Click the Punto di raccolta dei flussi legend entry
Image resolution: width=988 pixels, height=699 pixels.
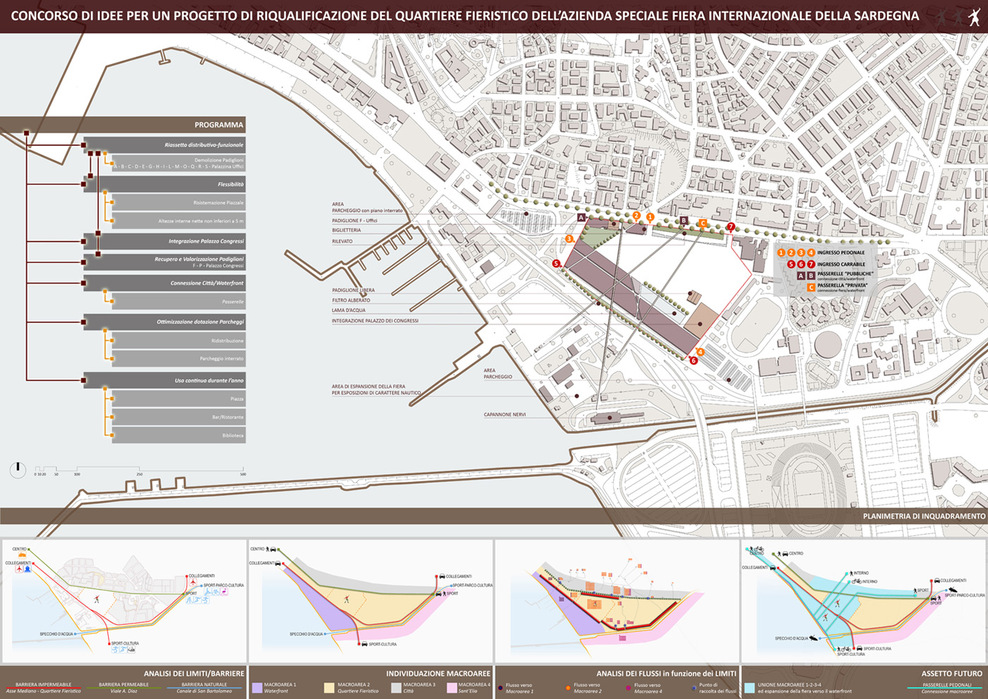714,688
